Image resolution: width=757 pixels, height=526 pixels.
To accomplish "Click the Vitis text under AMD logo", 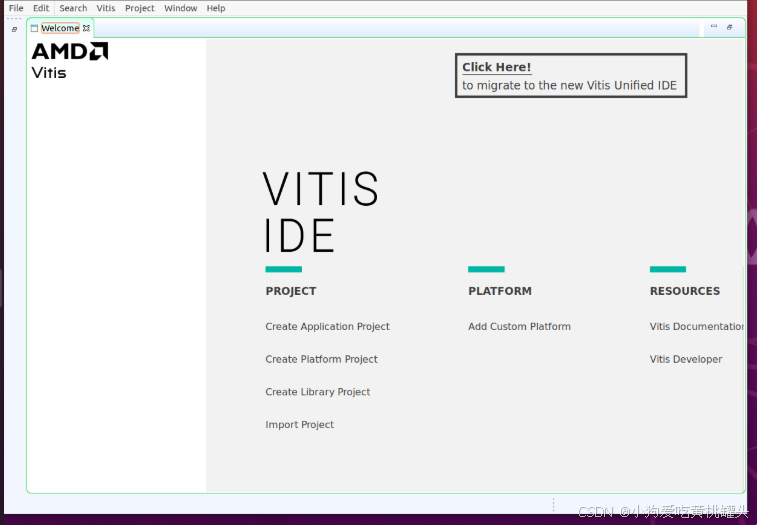I will tap(49, 73).
